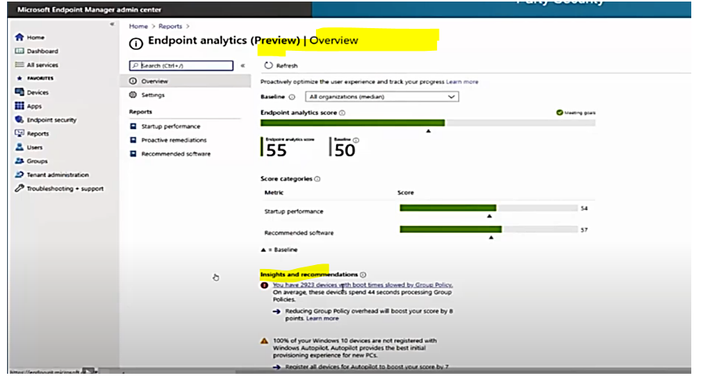The width and height of the screenshot is (703, 380).
Task: Open Troubleshooting + support wrench icon
Action: pyautogui.click(x=19, y=188)
